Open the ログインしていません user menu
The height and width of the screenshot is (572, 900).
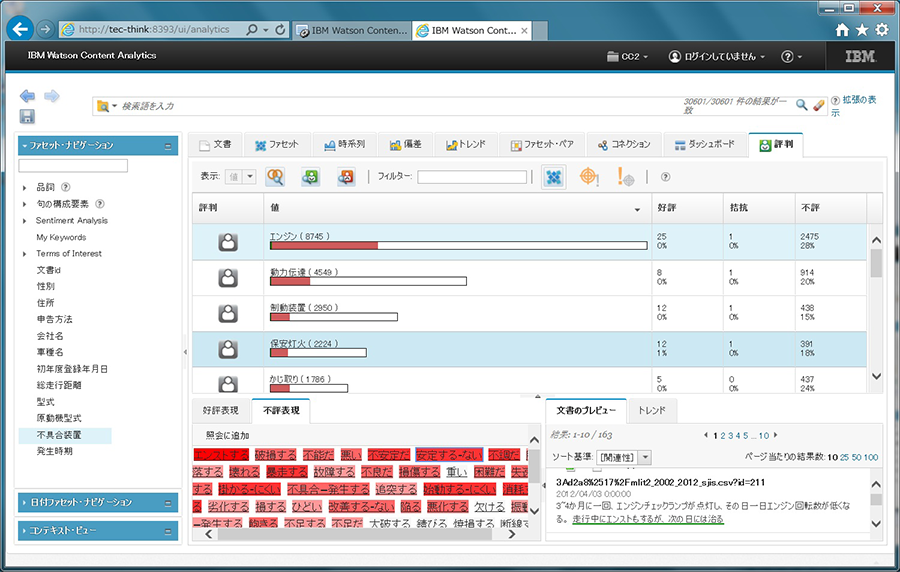[717, 56]
